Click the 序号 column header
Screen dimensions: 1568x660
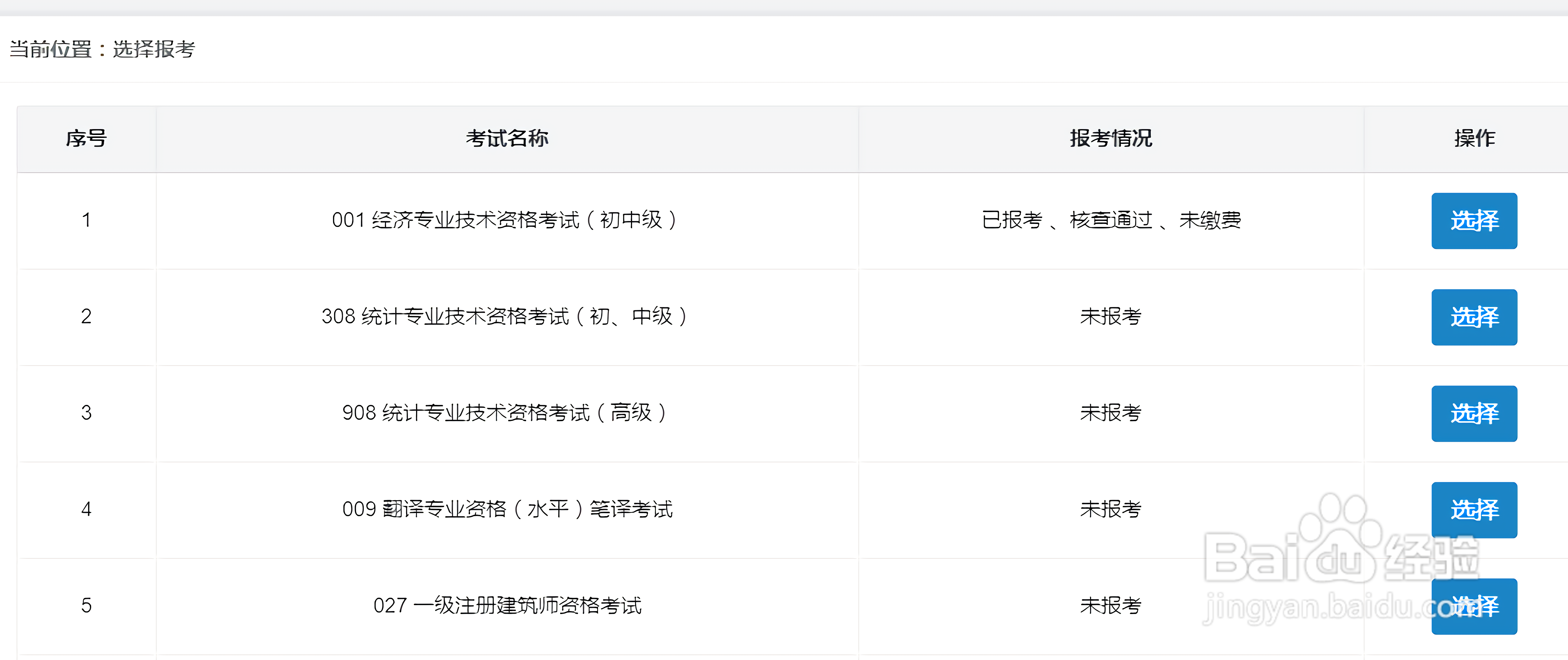click(86, 138)
